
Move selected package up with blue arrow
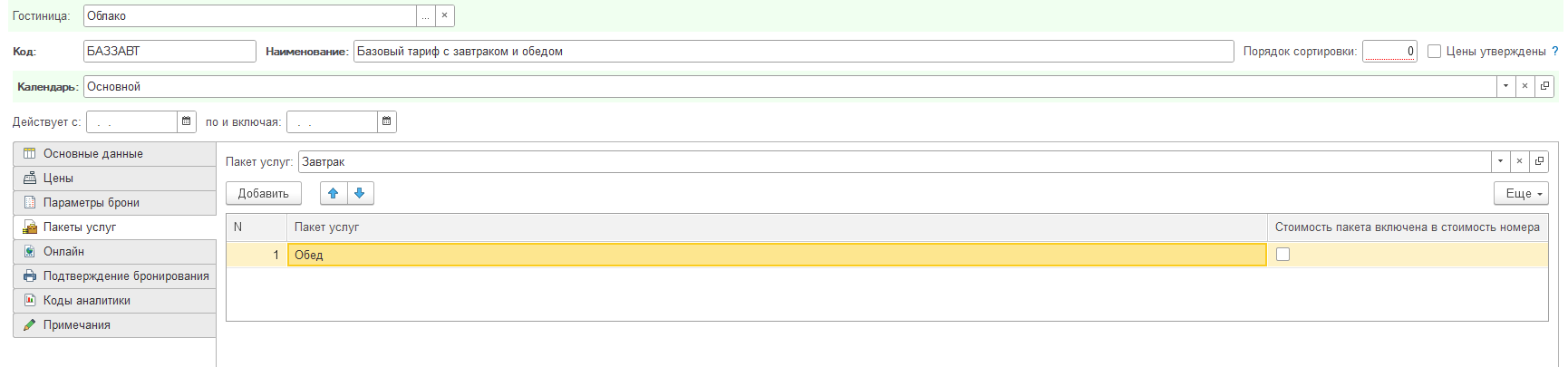tap(334, 193)
